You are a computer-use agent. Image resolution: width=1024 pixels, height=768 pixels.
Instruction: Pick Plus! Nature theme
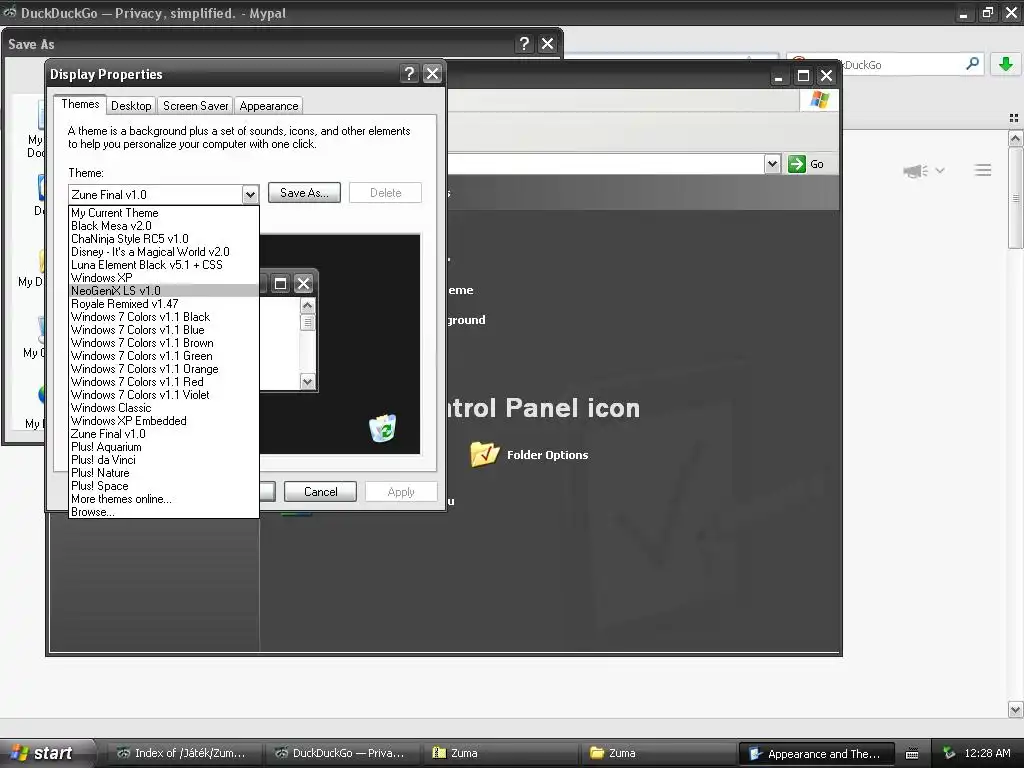tap(163, 473)
